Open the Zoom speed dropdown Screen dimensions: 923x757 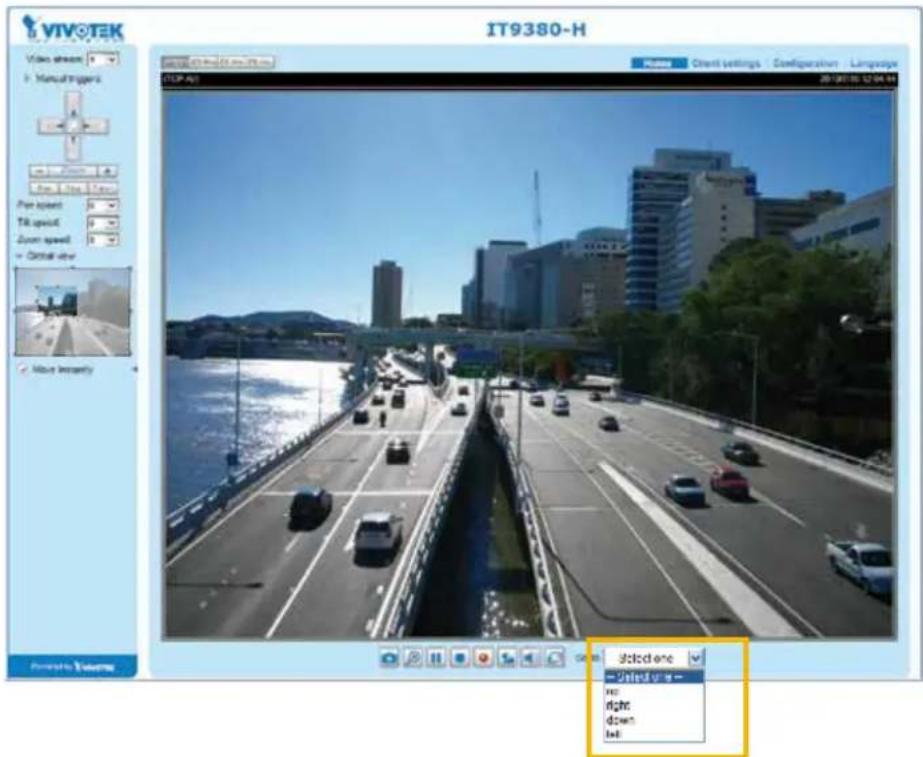pos(103,240)
